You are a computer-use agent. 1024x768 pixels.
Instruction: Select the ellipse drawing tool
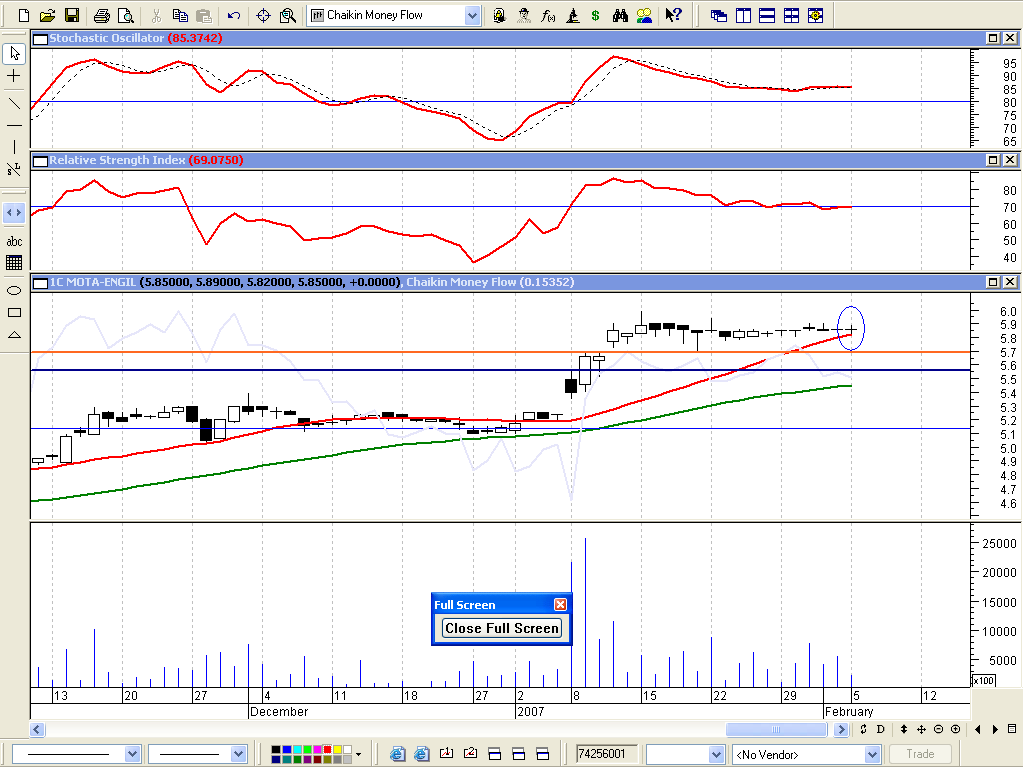tap(14, 290)
